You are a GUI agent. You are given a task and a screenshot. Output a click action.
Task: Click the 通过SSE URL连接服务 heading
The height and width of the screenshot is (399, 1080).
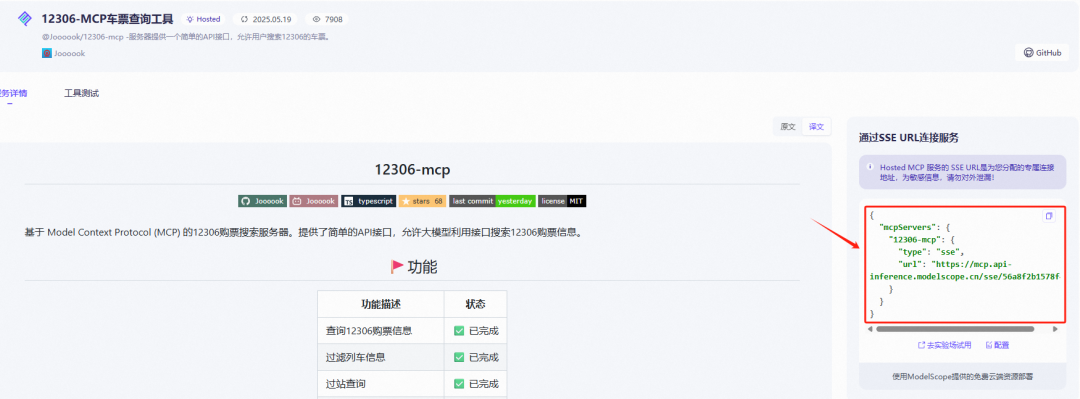[x=909, y=137]
